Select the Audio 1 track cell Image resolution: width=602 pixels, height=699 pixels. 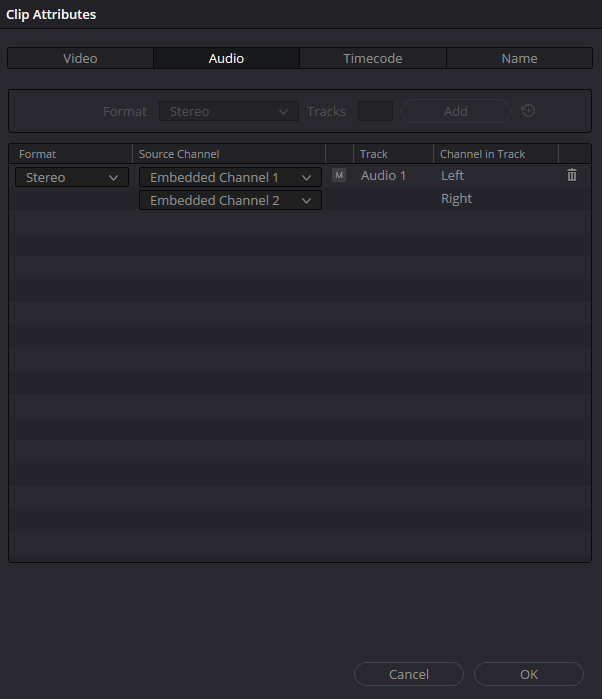[x=383, y=176]
